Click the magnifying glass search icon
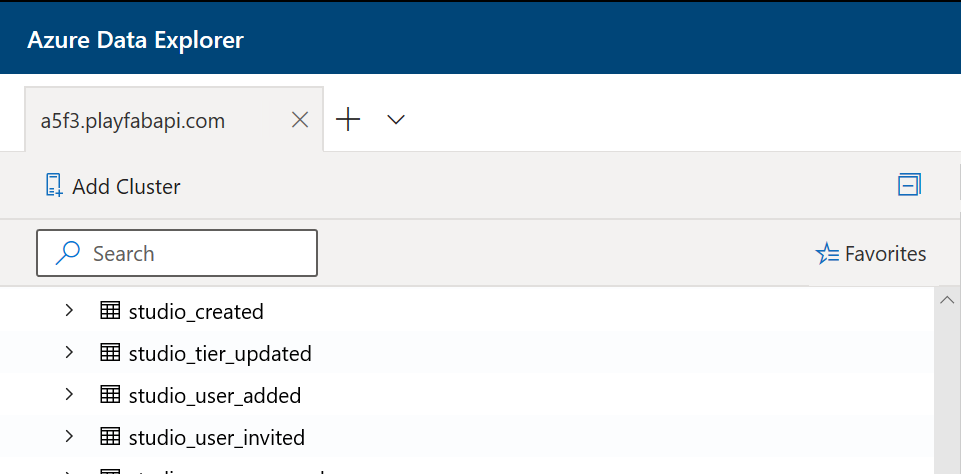The height and width of the screenshot is (474, 961). click(x=67, y=253)
